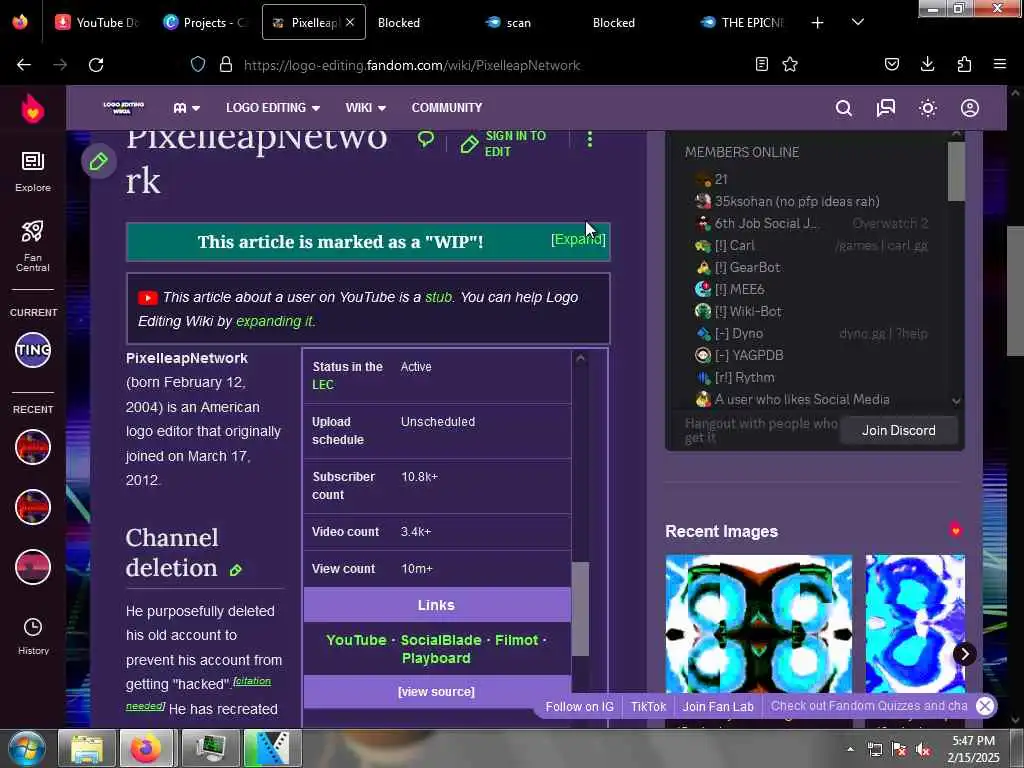
Task: Open the COMMUNITY menu item
Action: tap(447, 108)
